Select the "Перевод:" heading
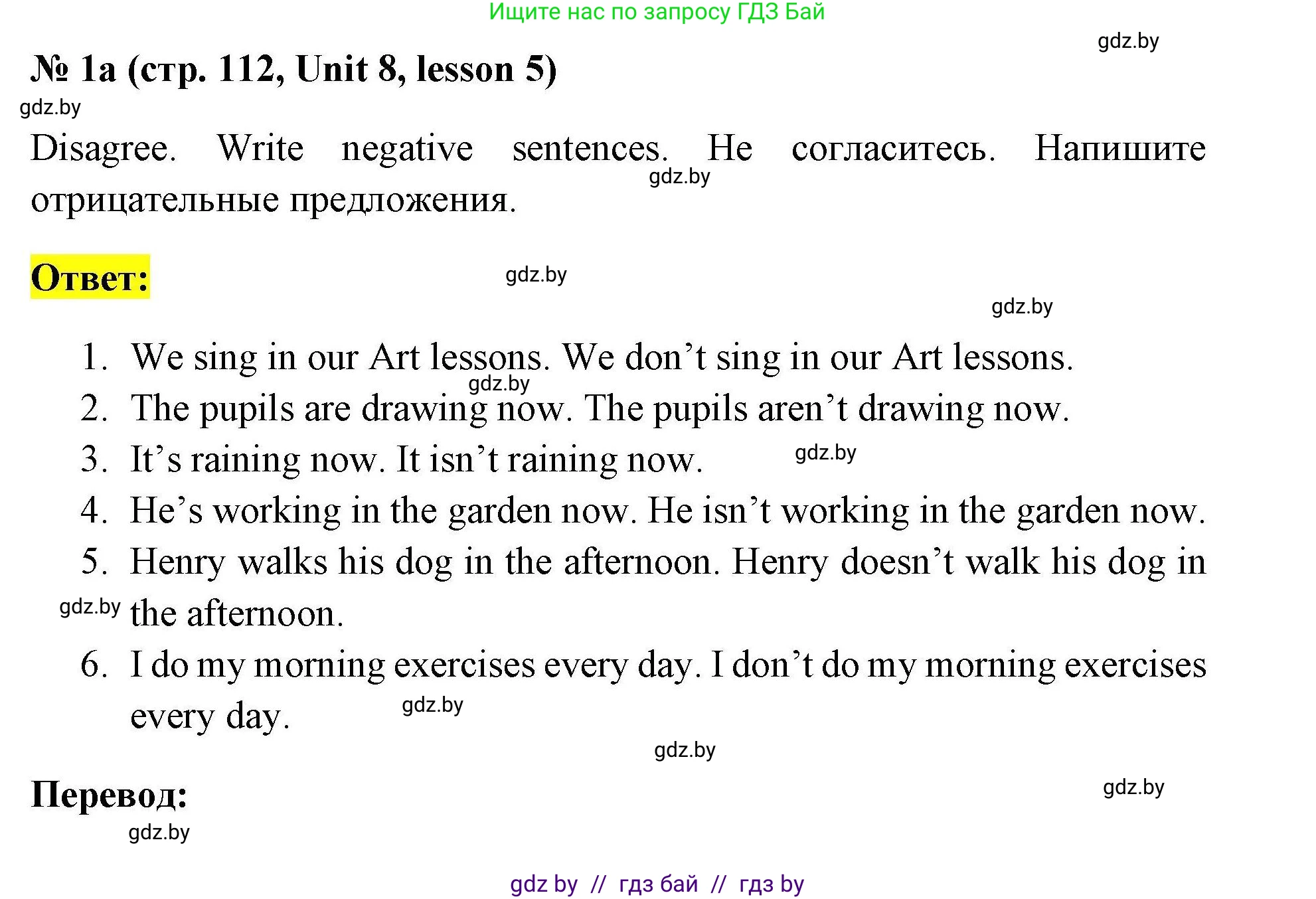The width and height of the screenshot is (1316, 899). (110, 793)
